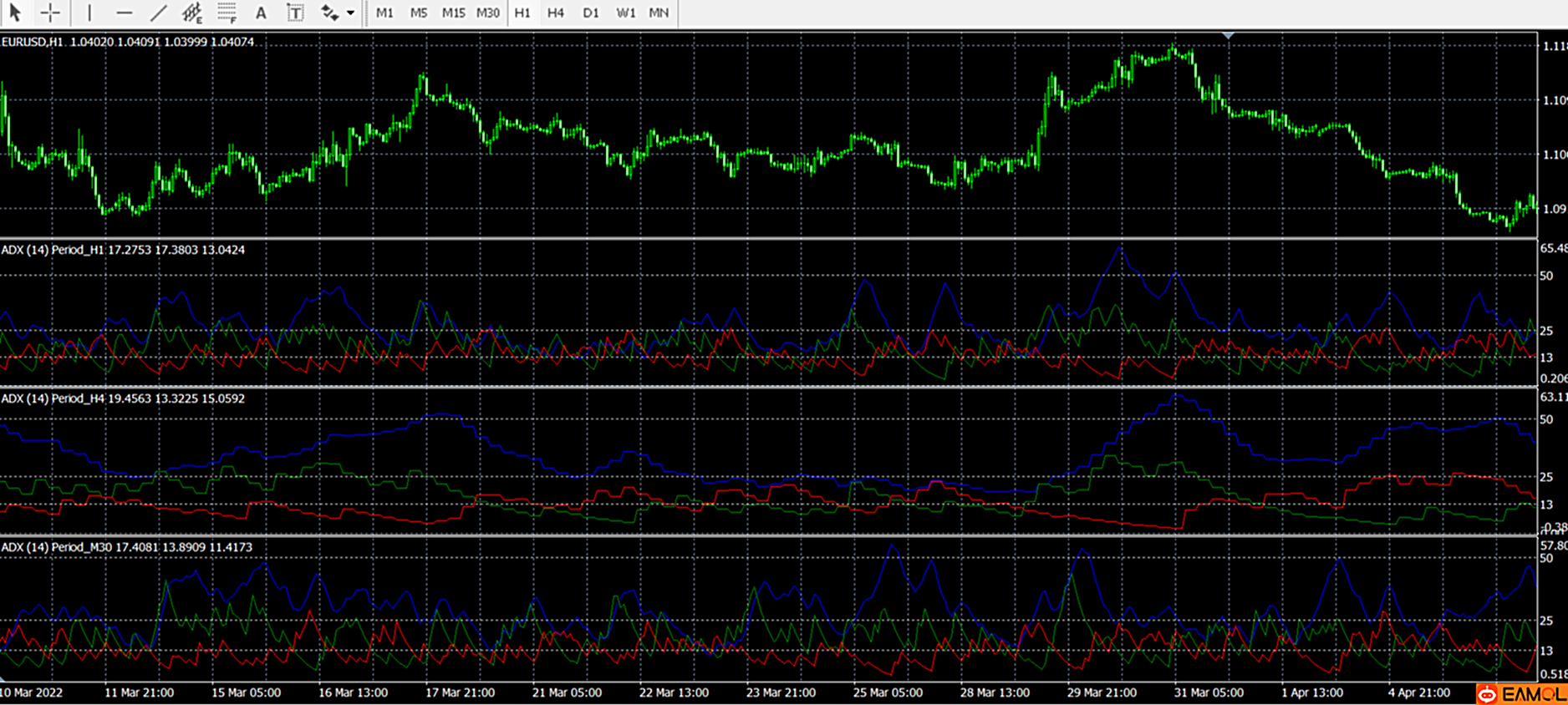Click the EAMOL logo

point(1520,694)
